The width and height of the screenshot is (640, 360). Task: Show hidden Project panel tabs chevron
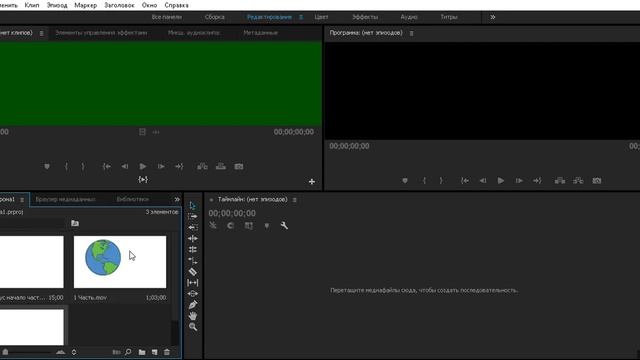[177, 199]
